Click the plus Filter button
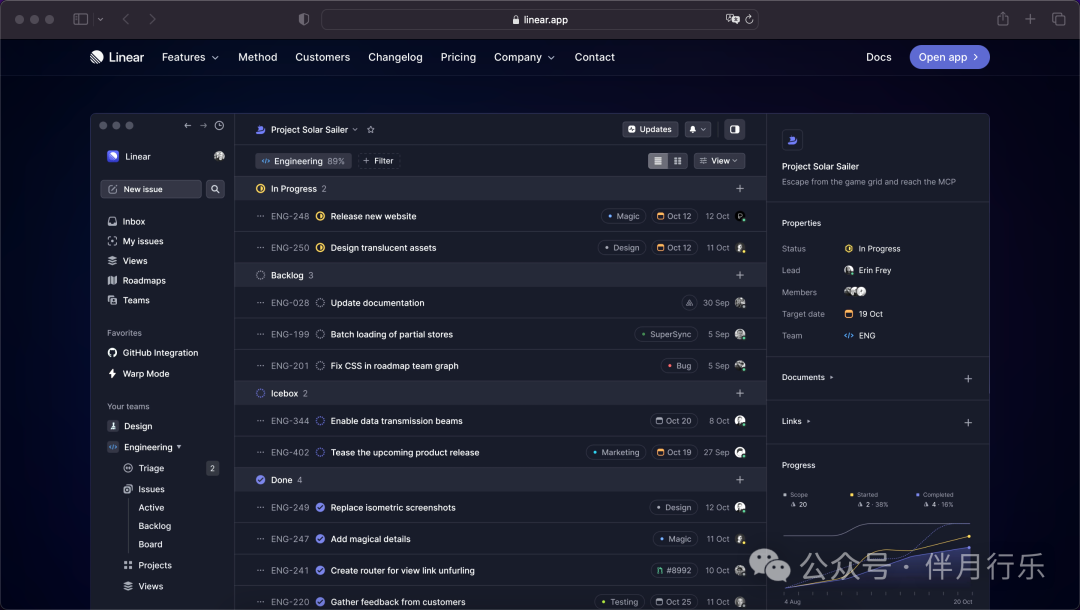The image size is (1080, 610). point(378,160)
